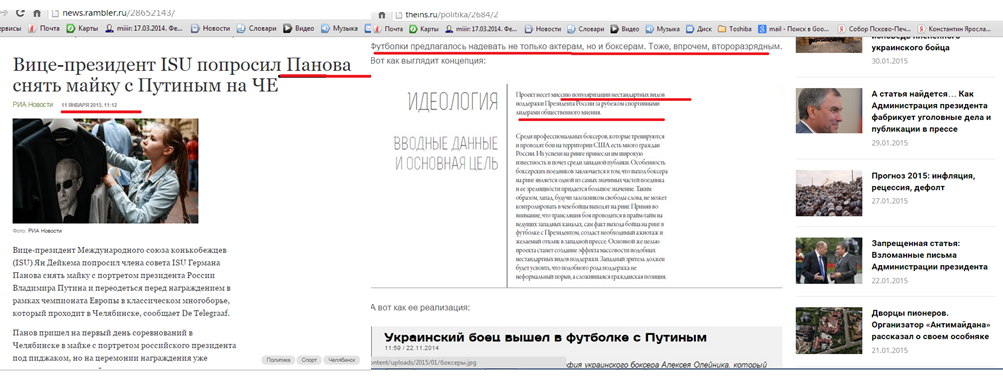Select the Спорт tag

click(308, 360)
